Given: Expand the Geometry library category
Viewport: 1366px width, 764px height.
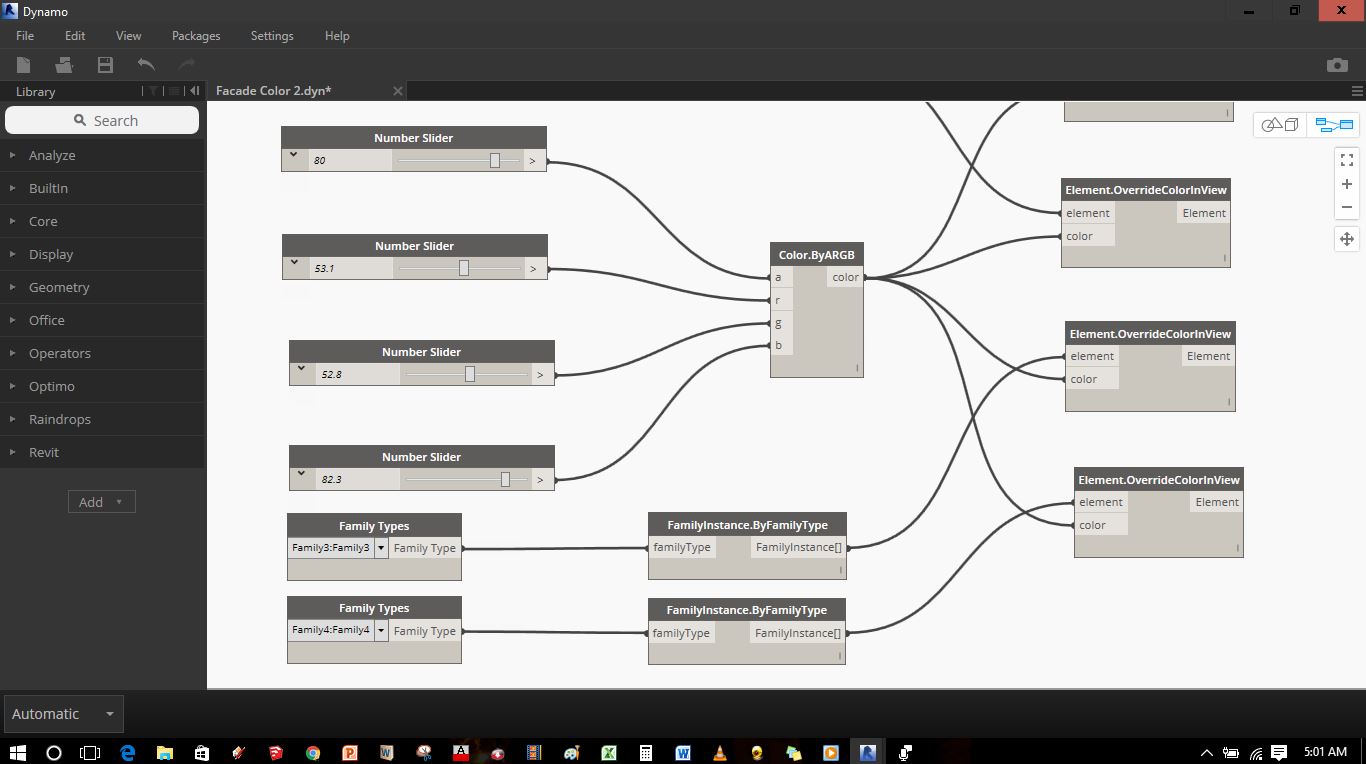Looking at the screenshot, I should (102, 287).
